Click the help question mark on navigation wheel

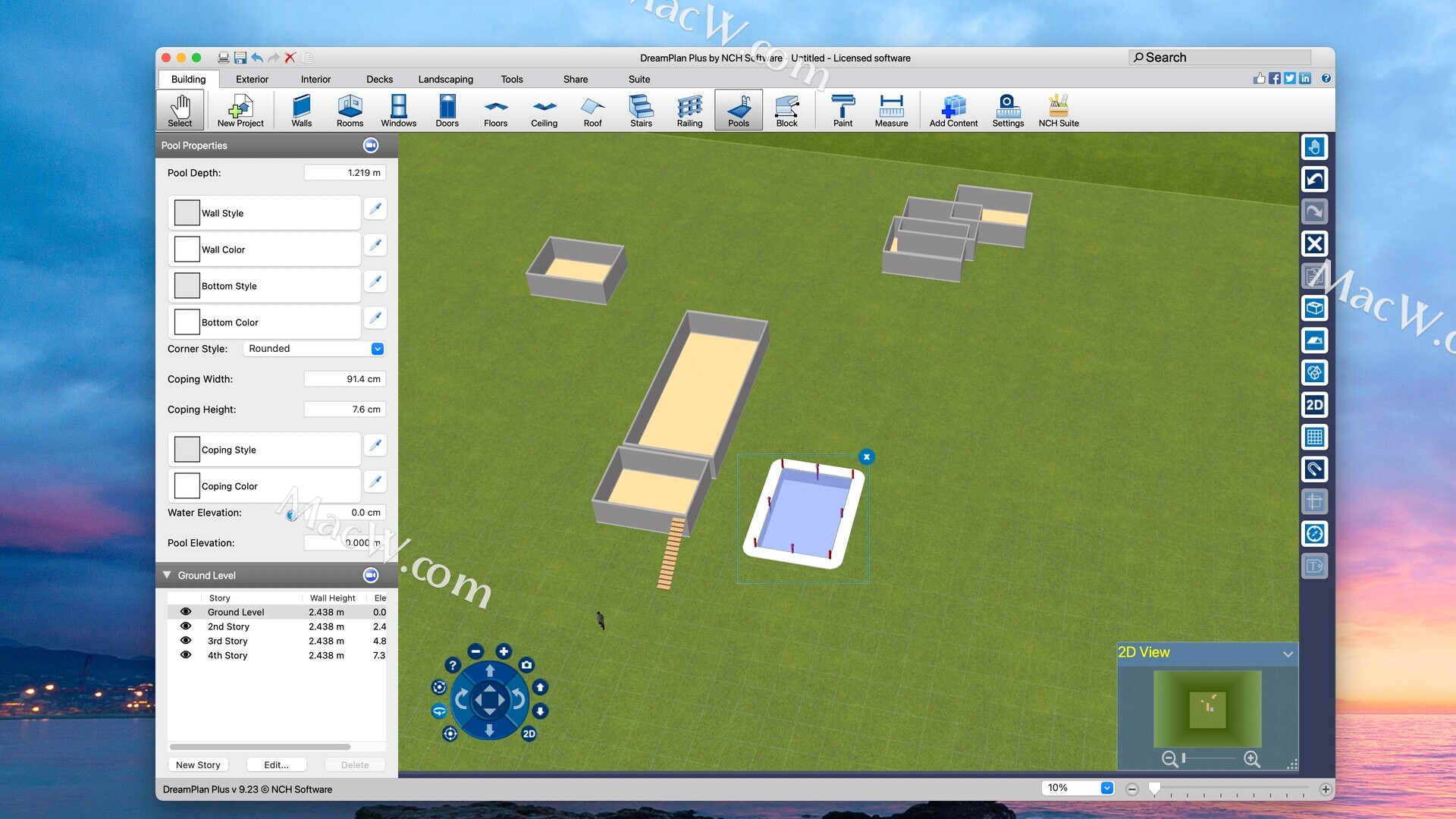click(x=453, y=665)
